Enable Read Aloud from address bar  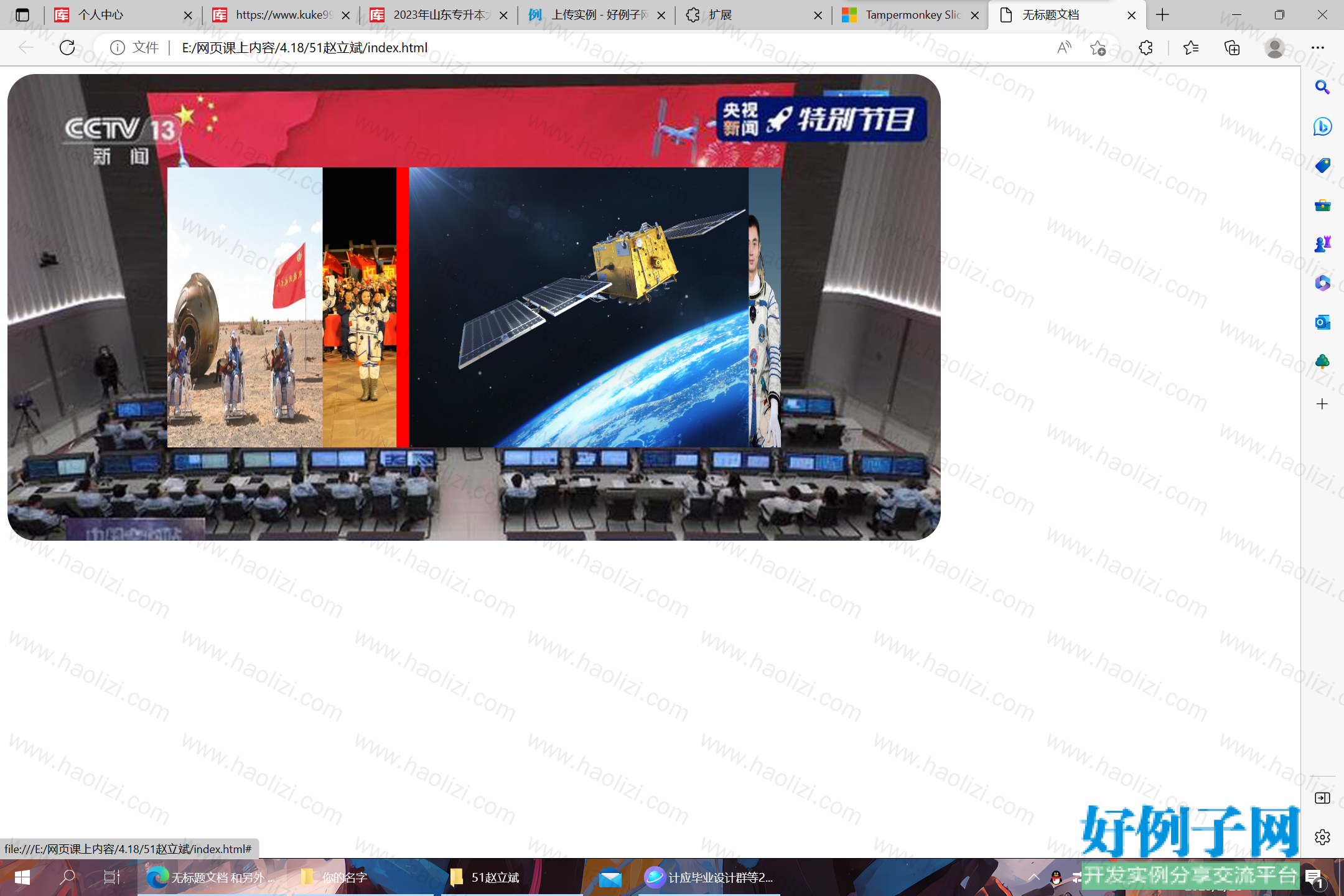[x=1064, y=47]
